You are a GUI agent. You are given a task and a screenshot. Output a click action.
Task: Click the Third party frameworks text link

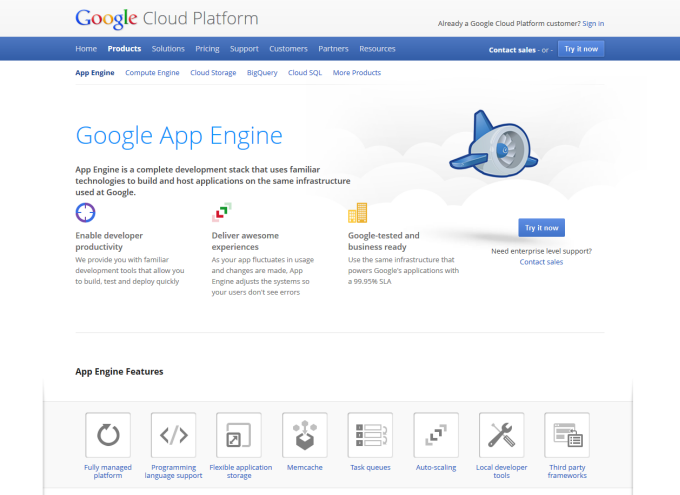[x=567, y=471]
